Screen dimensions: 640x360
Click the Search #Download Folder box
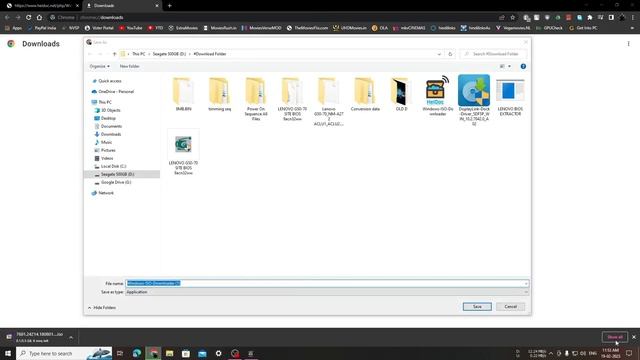click(x=493, y=54)
